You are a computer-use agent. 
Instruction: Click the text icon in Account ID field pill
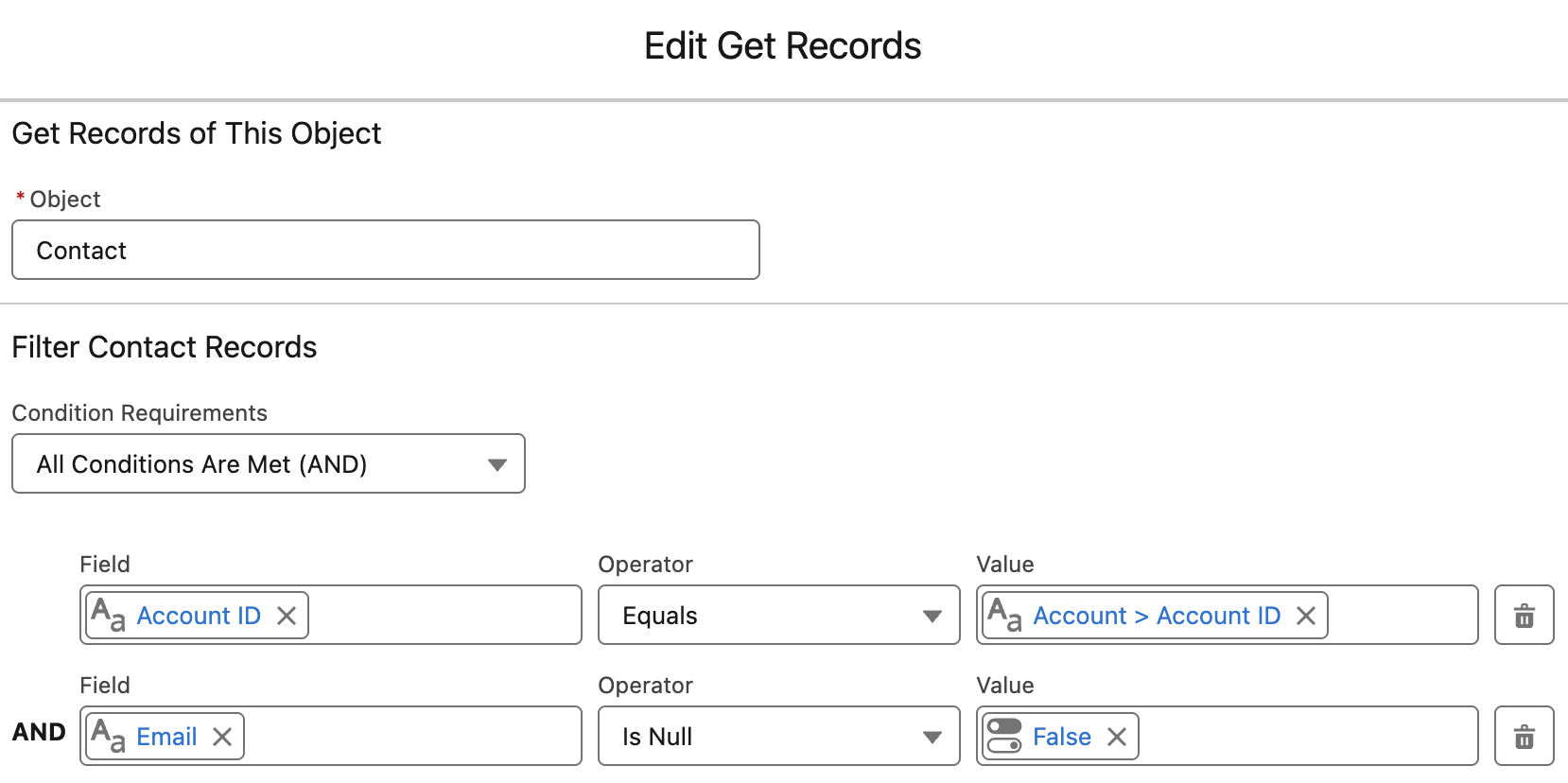tap(108, 615)
